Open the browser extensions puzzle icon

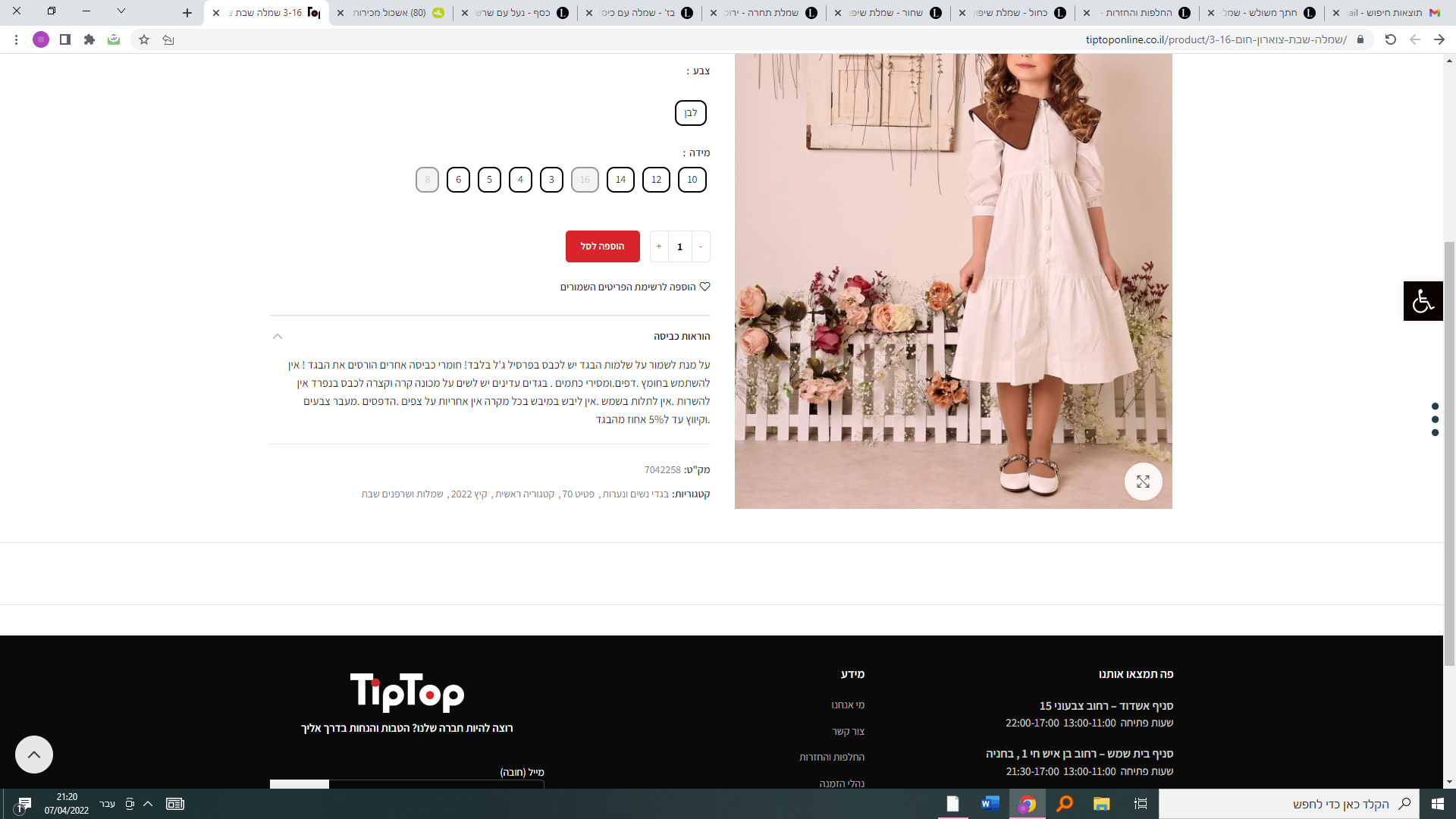(x=89, y=39)
